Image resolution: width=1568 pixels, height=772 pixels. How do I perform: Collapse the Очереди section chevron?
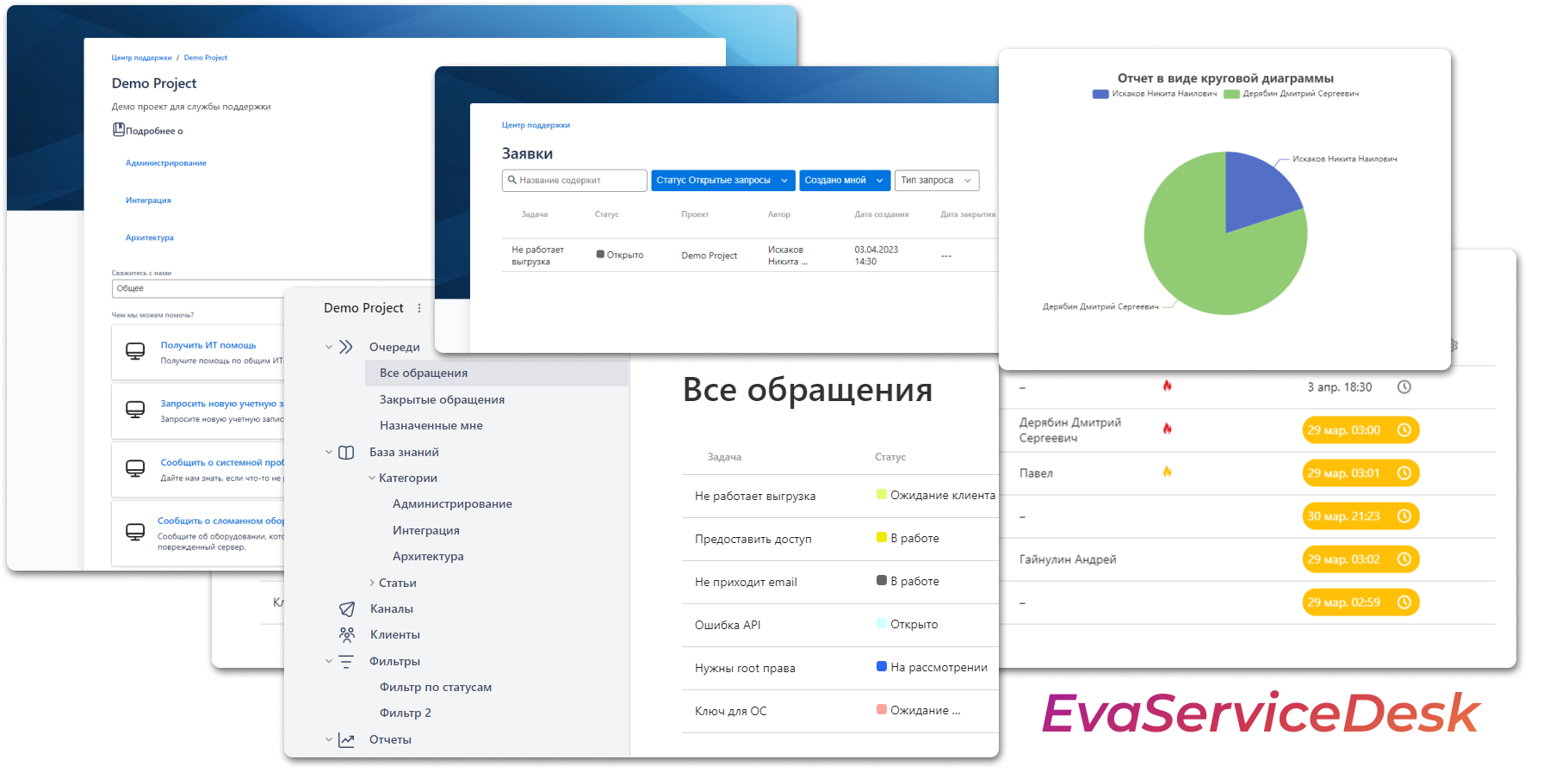(x=329, y=347)
